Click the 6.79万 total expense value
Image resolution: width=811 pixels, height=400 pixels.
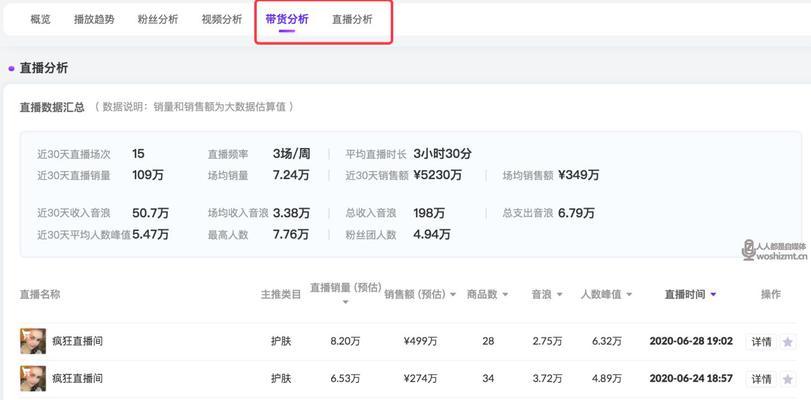coord(577,213)
